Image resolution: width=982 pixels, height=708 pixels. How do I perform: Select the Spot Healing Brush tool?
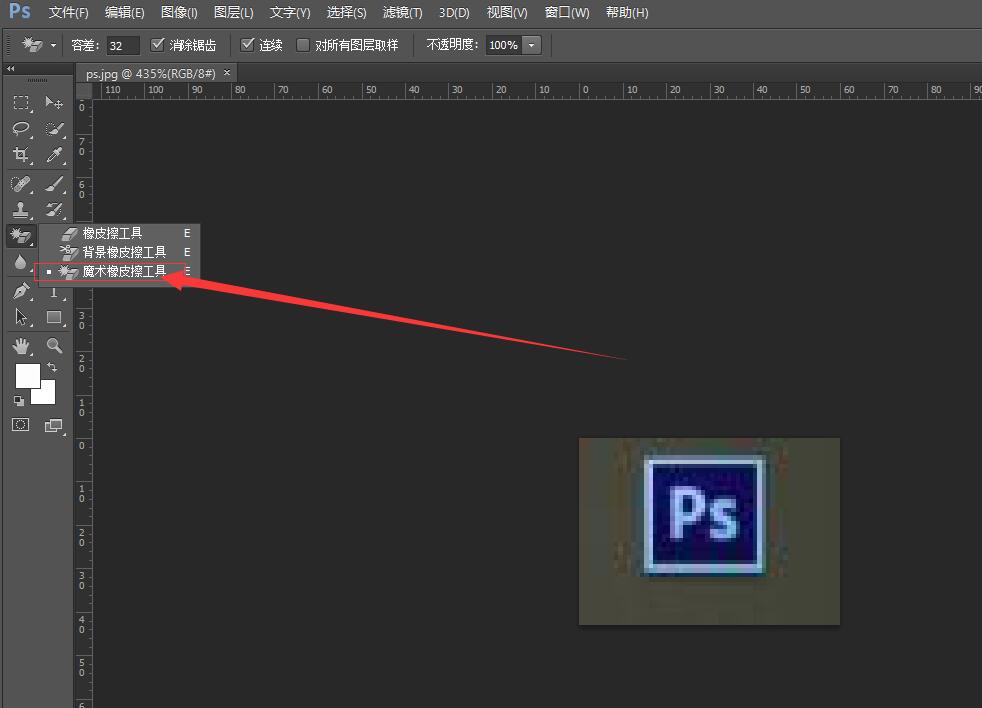pyautogui.click(x=21, y=184)
